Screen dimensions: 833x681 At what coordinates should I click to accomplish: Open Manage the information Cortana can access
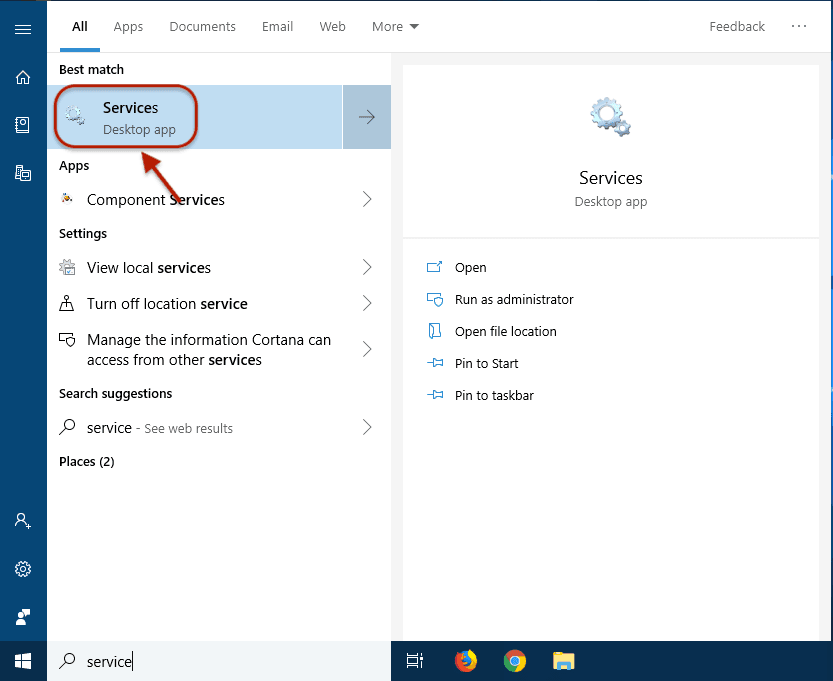tap(219, 349)
